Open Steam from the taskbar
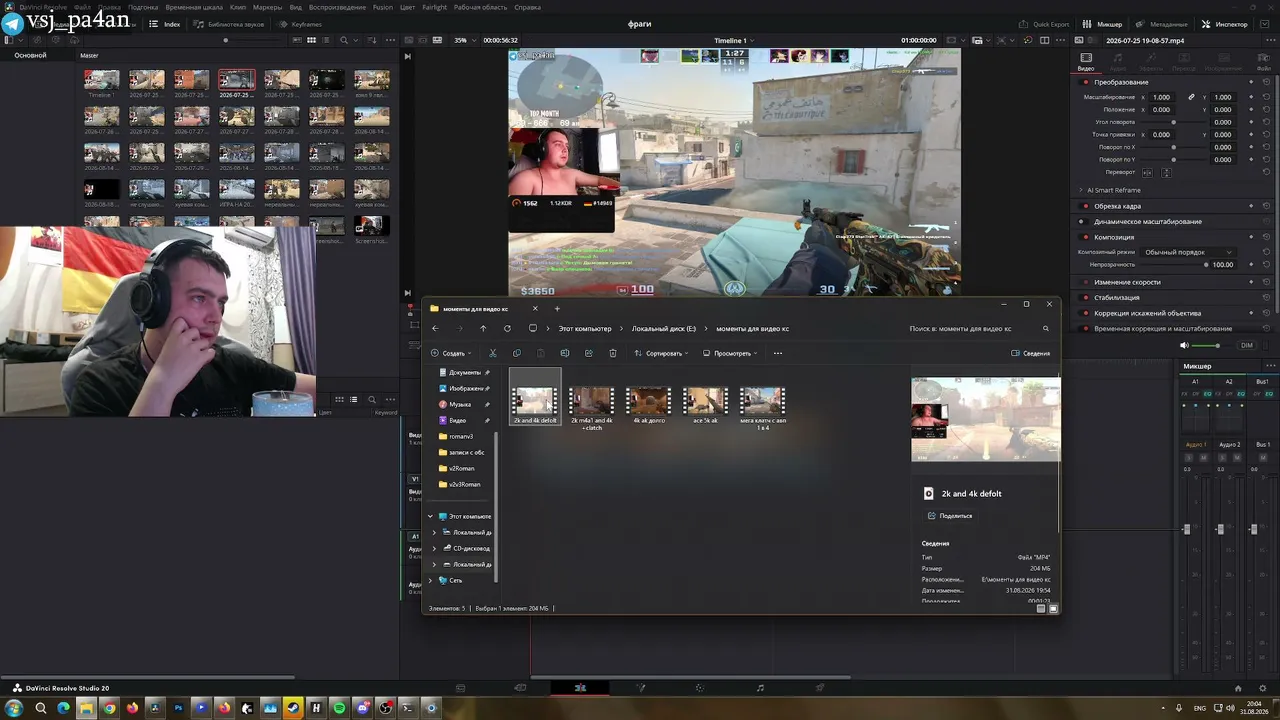The image size is (1280, 720). (x=293, y=708)
